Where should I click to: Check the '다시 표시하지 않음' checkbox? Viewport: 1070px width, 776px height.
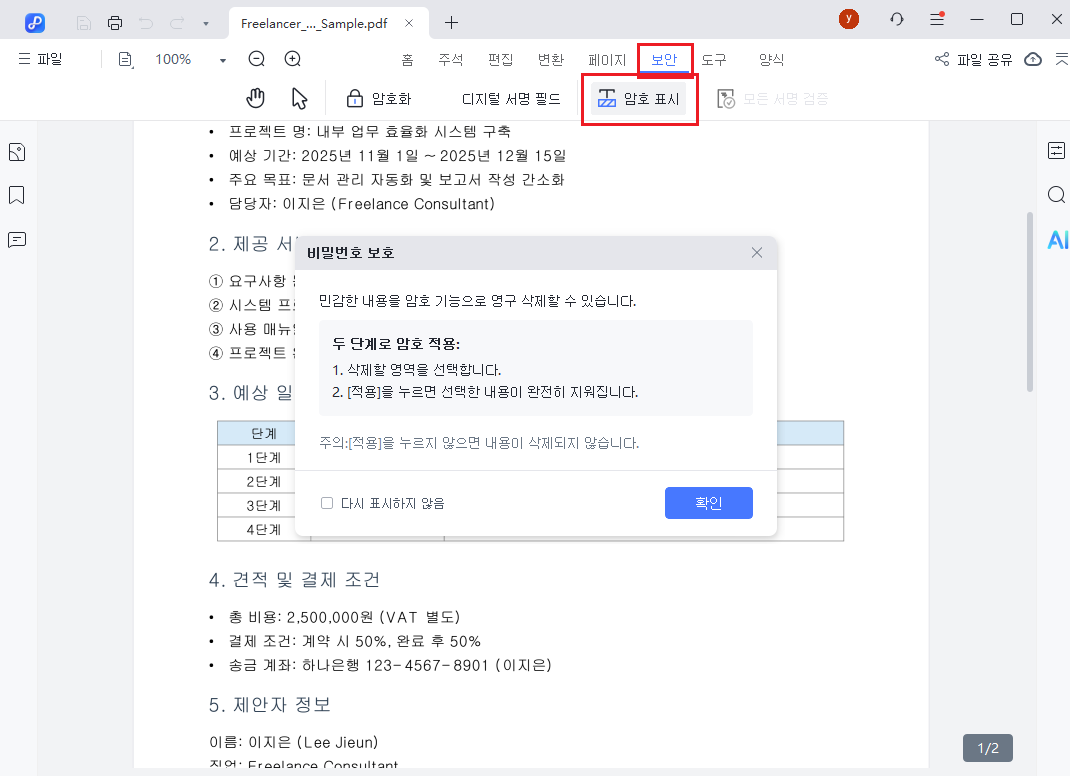(x=327, y=503)
